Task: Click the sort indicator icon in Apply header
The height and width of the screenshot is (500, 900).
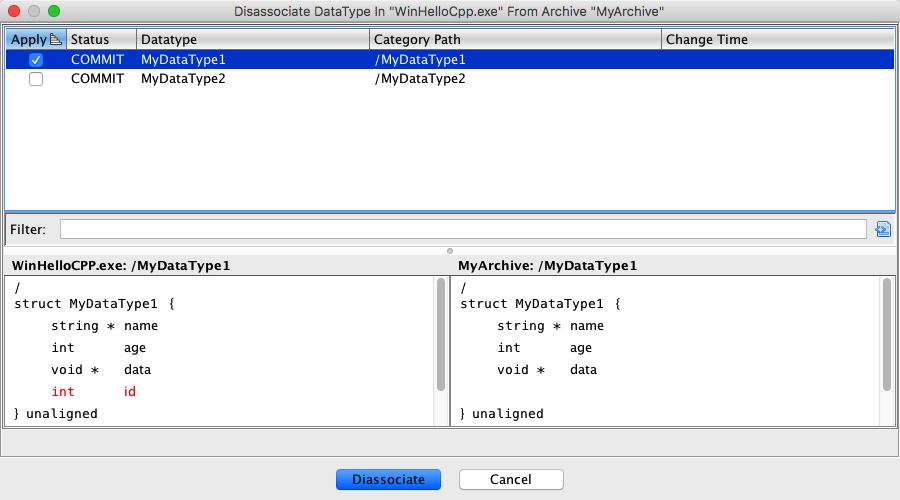Action: pyautogui.click(x=56, y=39)
